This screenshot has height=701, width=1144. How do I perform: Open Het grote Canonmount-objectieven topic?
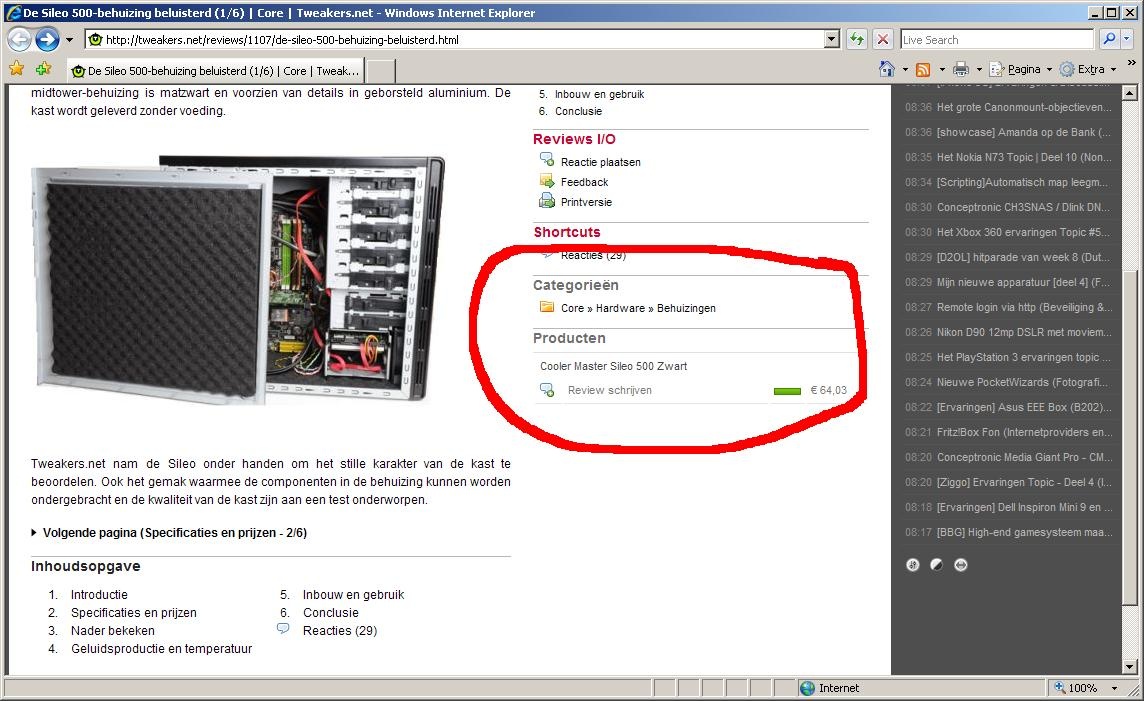pyautogui.click(x=1024, y=107)
